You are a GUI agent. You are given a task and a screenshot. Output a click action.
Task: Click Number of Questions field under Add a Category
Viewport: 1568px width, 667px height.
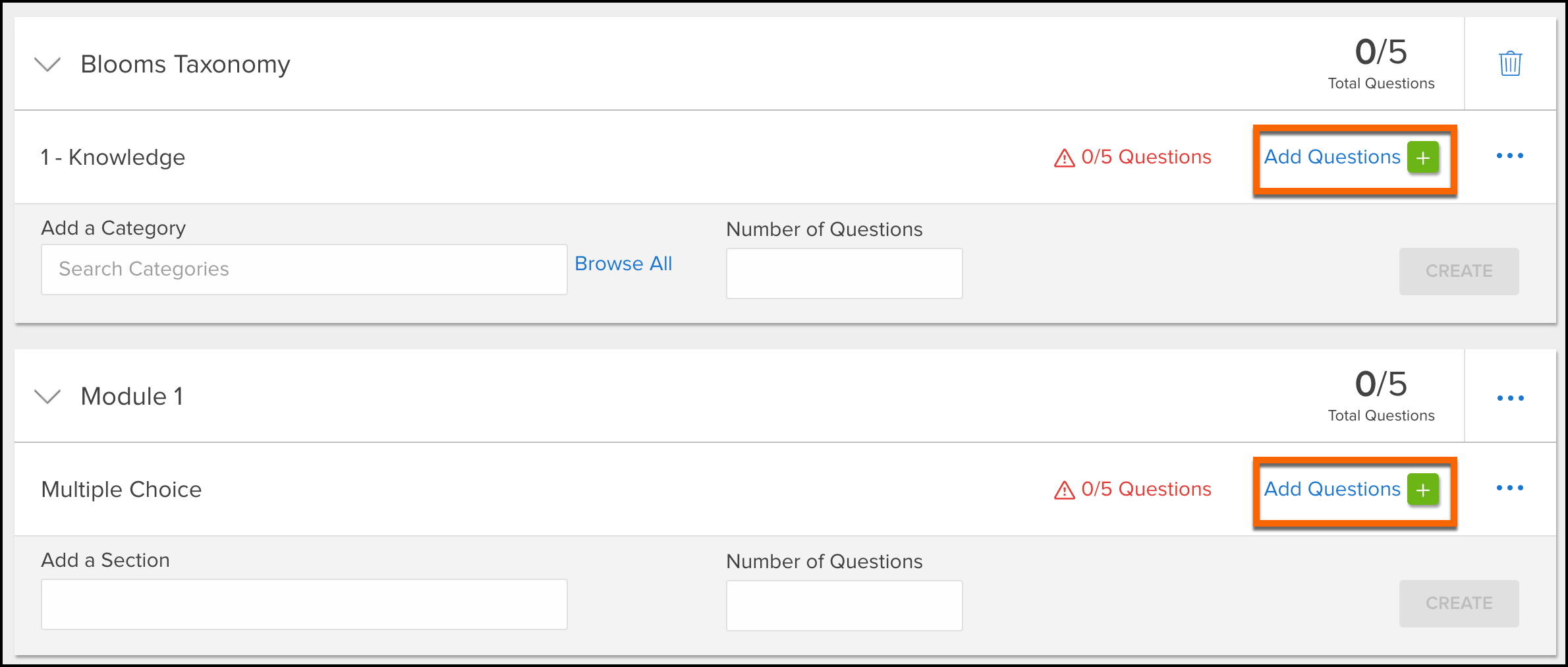844,274
